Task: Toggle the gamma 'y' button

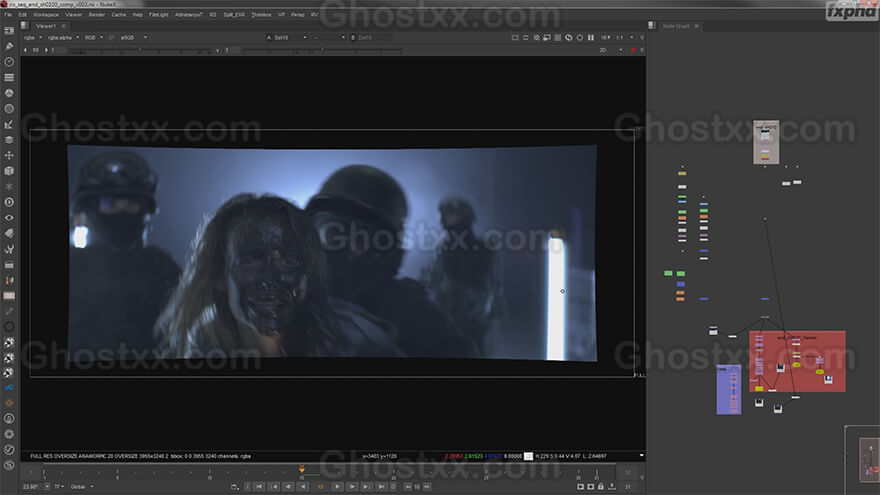Action: [218, 50]
